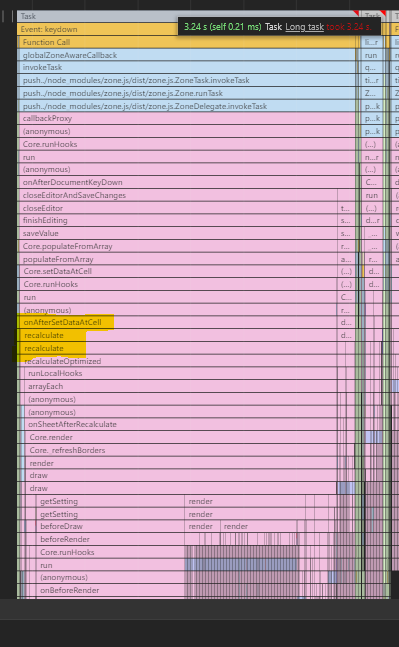Select the "Event: keydown" flame bar
The image size is (399, 647).
point(98,29)
